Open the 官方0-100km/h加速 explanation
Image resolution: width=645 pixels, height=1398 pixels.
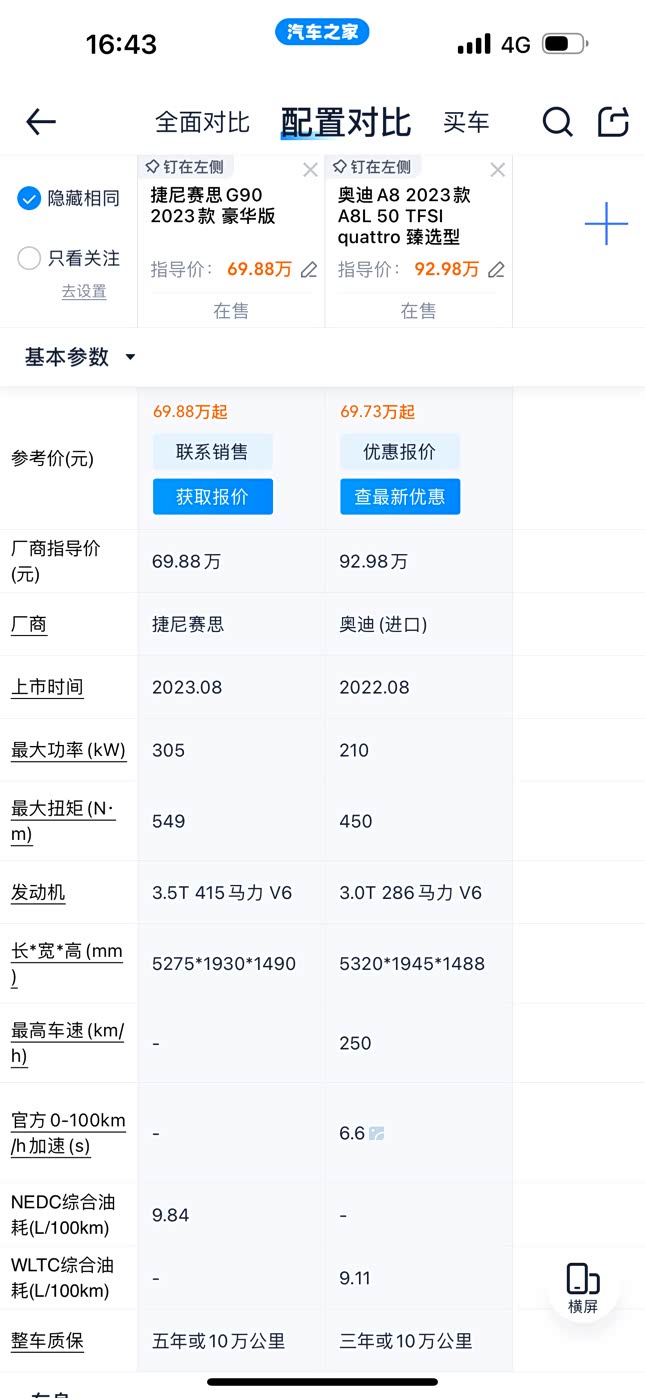tap(68, 1133)
